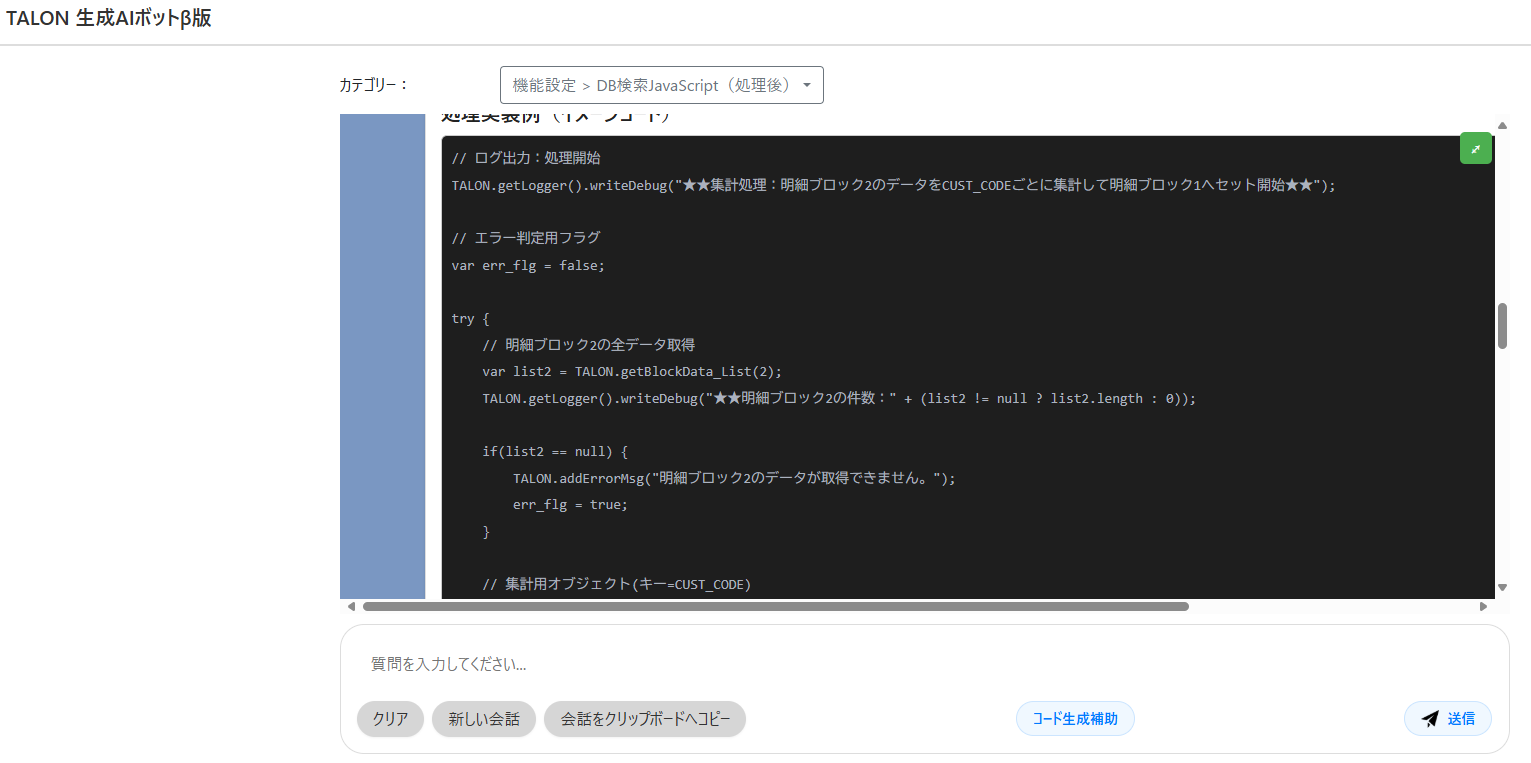1531x763 pixels.
Task: Click the err_flg = true; line
Action: pos(570,504)
